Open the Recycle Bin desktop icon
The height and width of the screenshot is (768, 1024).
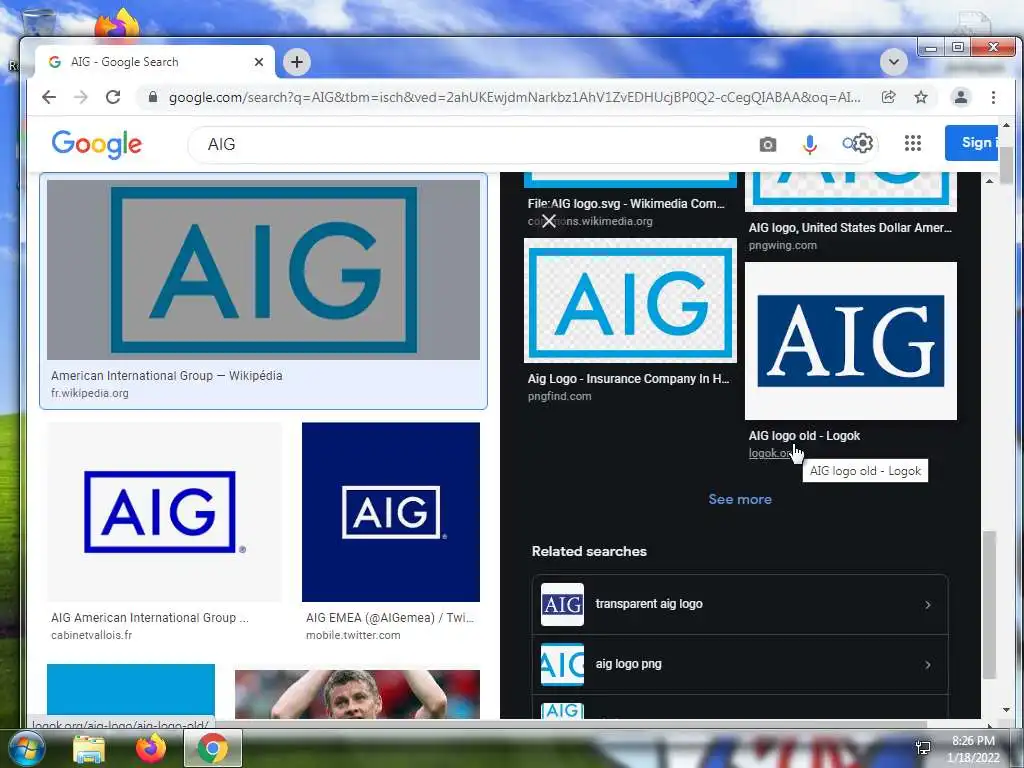click(38, 23)
